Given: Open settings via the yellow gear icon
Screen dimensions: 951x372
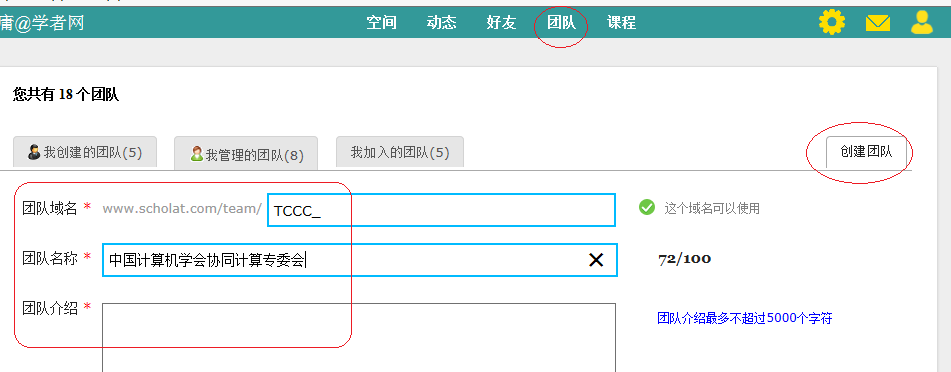Looking at the screenshot, I should point(832,22).
